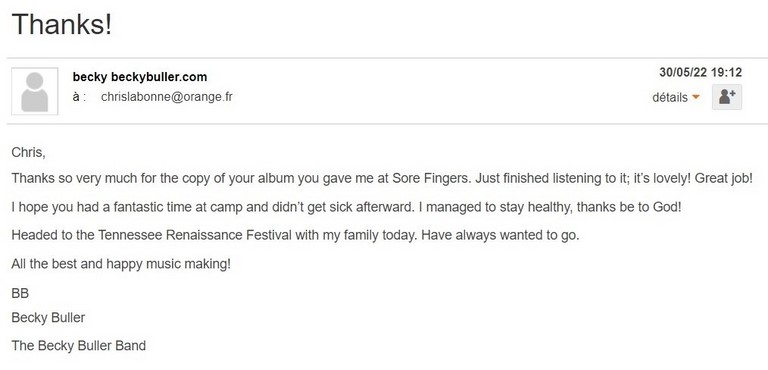Click the greeting line Chris,
Viewport: 768px width, 370px height.
[28, 152]
